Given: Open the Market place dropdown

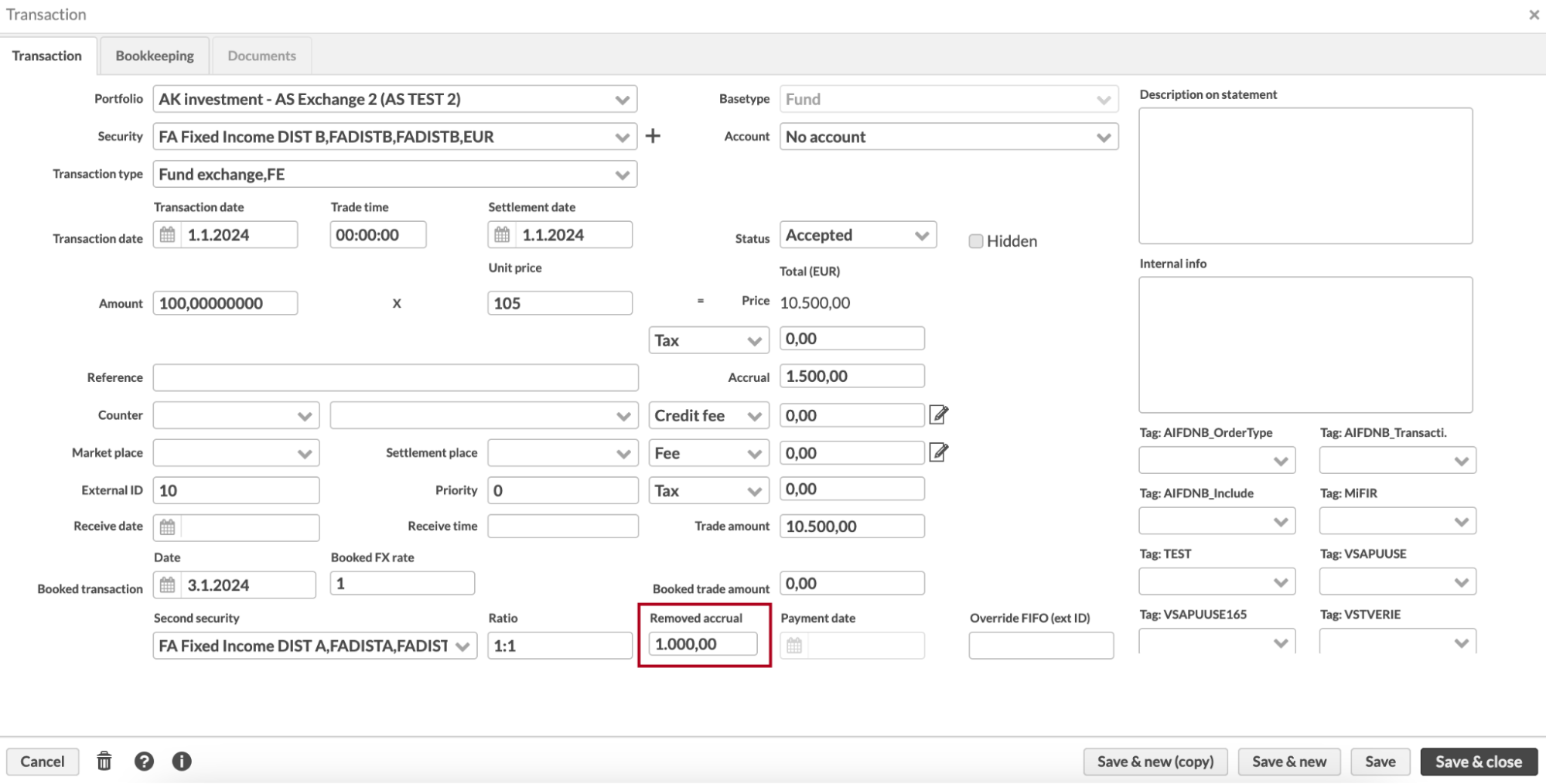Looking at the screenshot, I should tap(236, 453).
